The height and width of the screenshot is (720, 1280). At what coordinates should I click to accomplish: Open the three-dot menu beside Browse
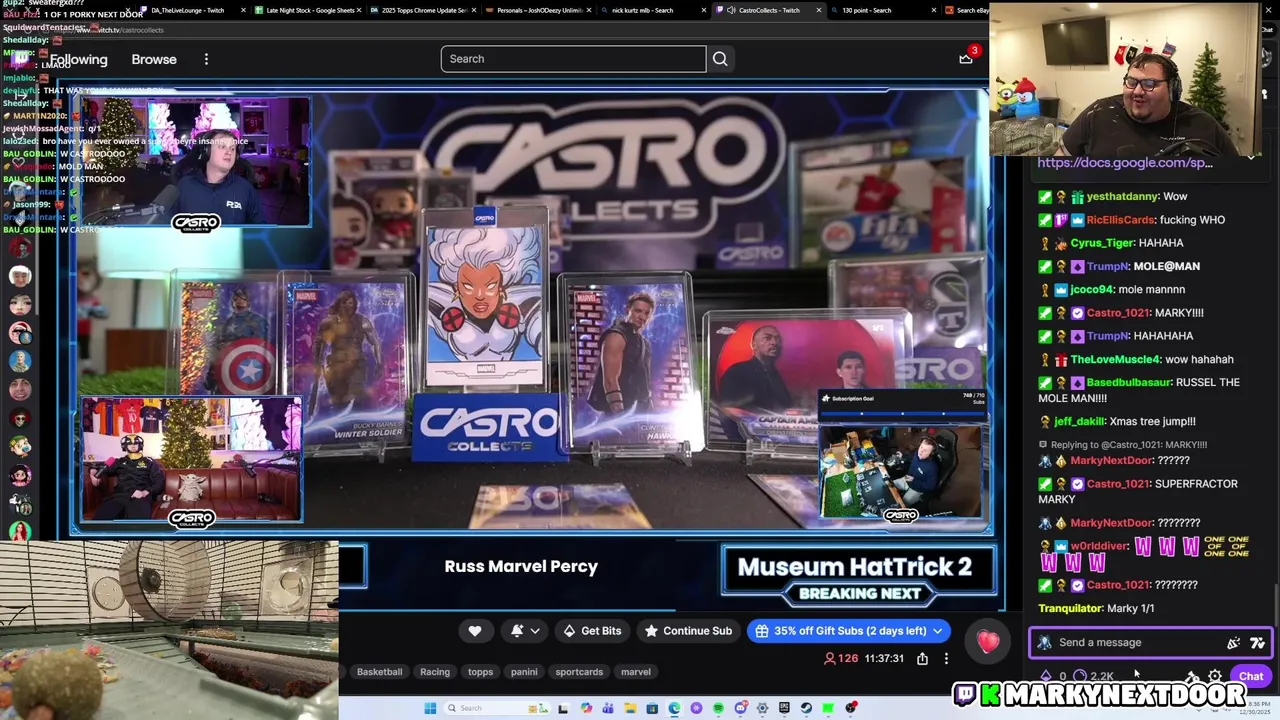point(206,59)
